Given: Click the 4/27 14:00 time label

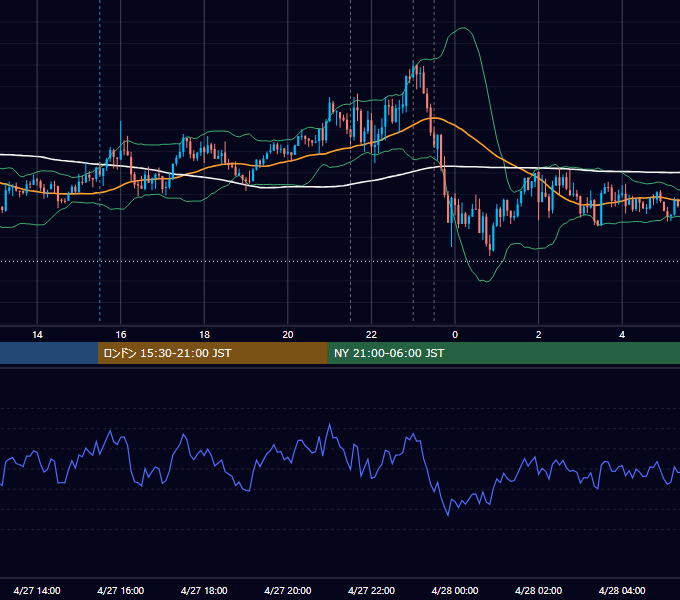Looking at the screenshot, I should (x=37, y=590).
